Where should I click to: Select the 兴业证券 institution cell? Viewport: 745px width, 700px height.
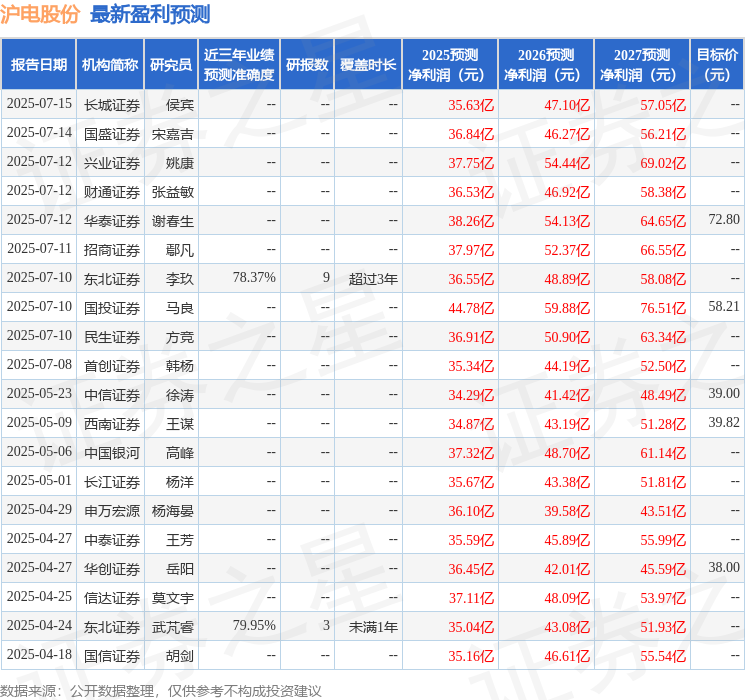pos(112,163)
